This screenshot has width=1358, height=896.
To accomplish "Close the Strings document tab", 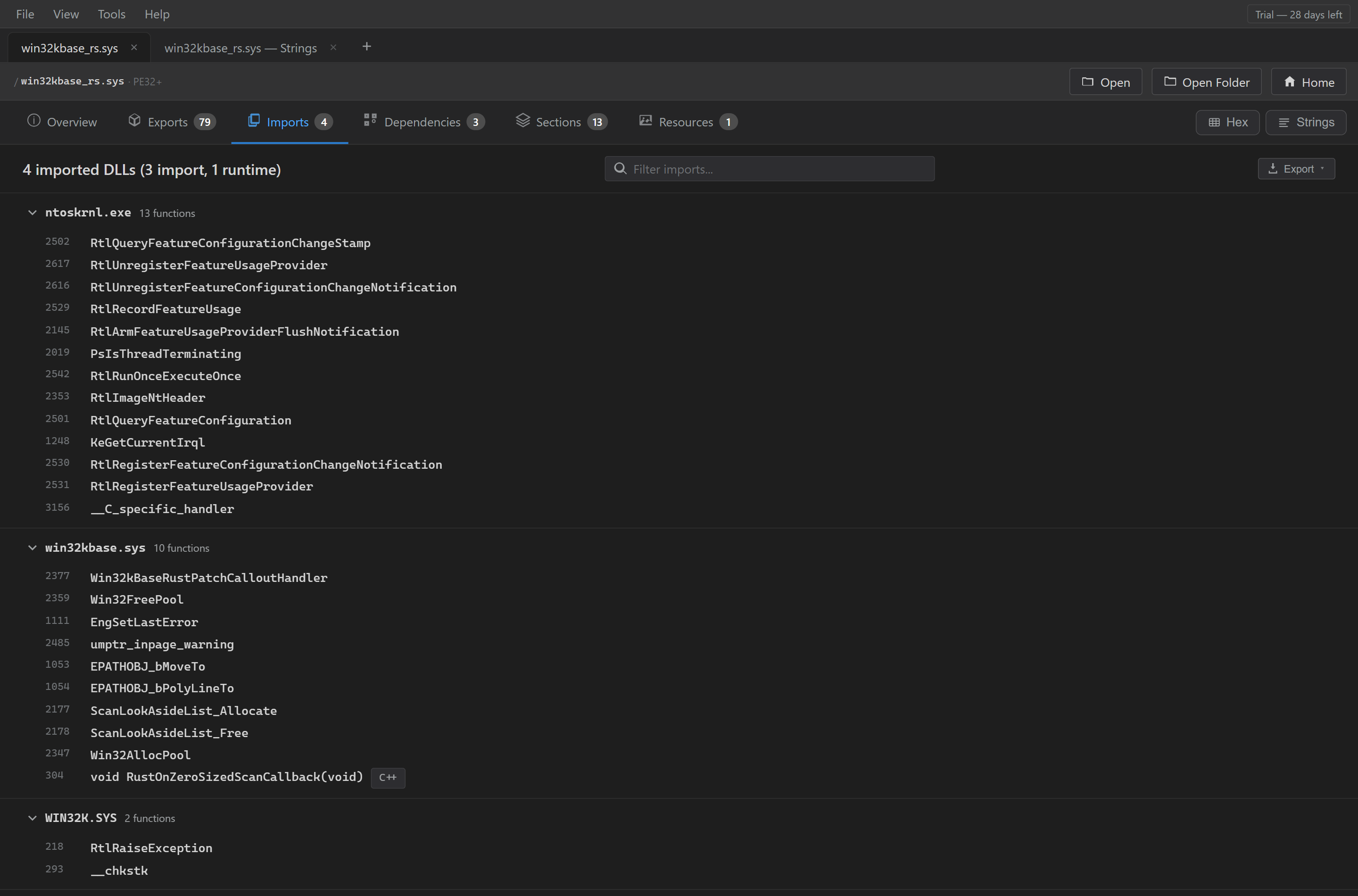I will point(333,48).
